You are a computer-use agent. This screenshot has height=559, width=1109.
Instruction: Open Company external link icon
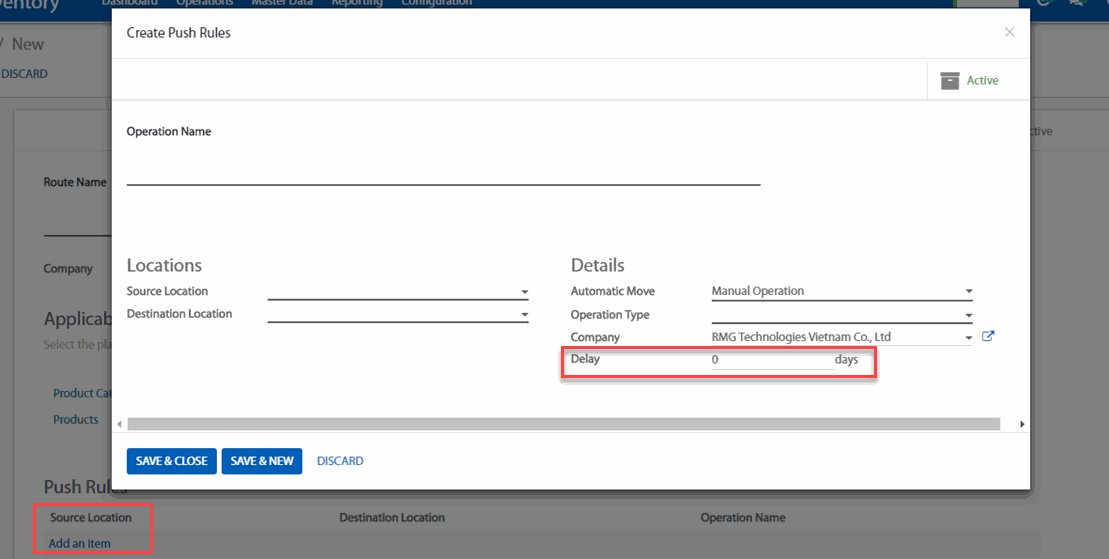point(988,337)
